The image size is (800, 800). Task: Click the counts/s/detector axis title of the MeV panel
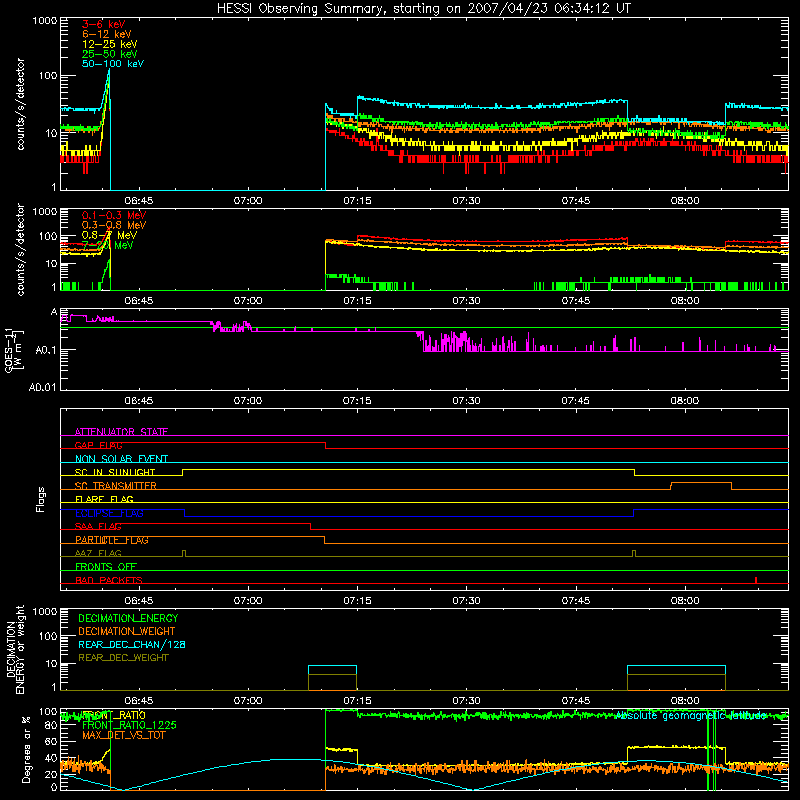click(x=20, y=250)
